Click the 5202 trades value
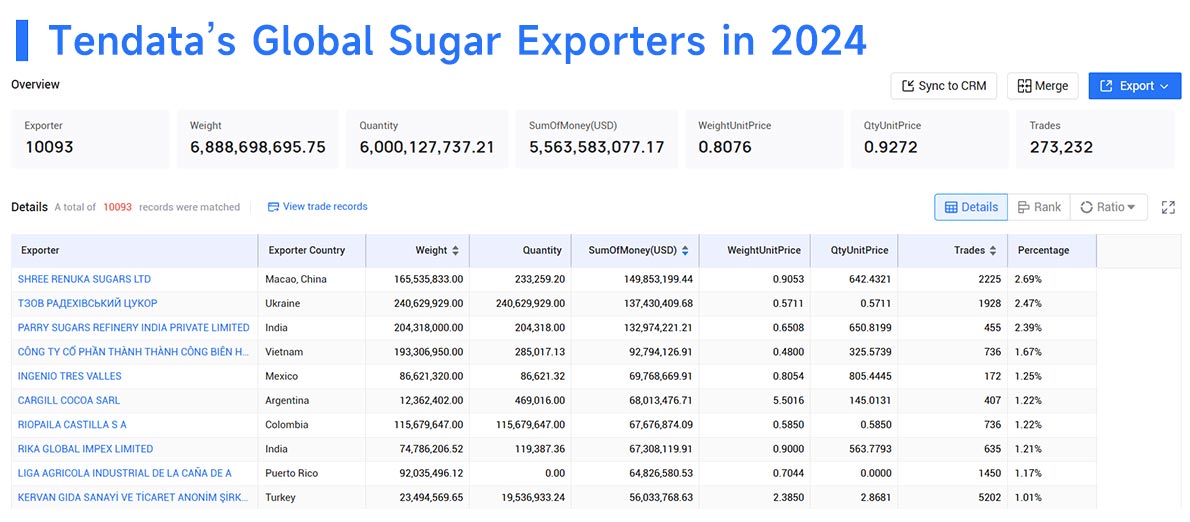This screenshot has height=522, width=1190. (990, 498)
